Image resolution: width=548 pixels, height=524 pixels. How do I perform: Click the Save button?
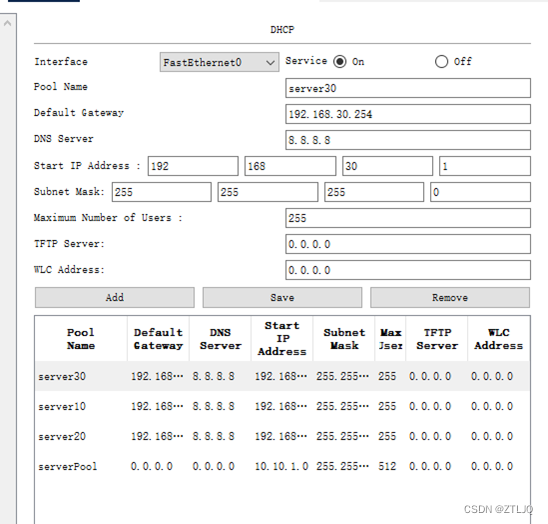tap(282, 297)
